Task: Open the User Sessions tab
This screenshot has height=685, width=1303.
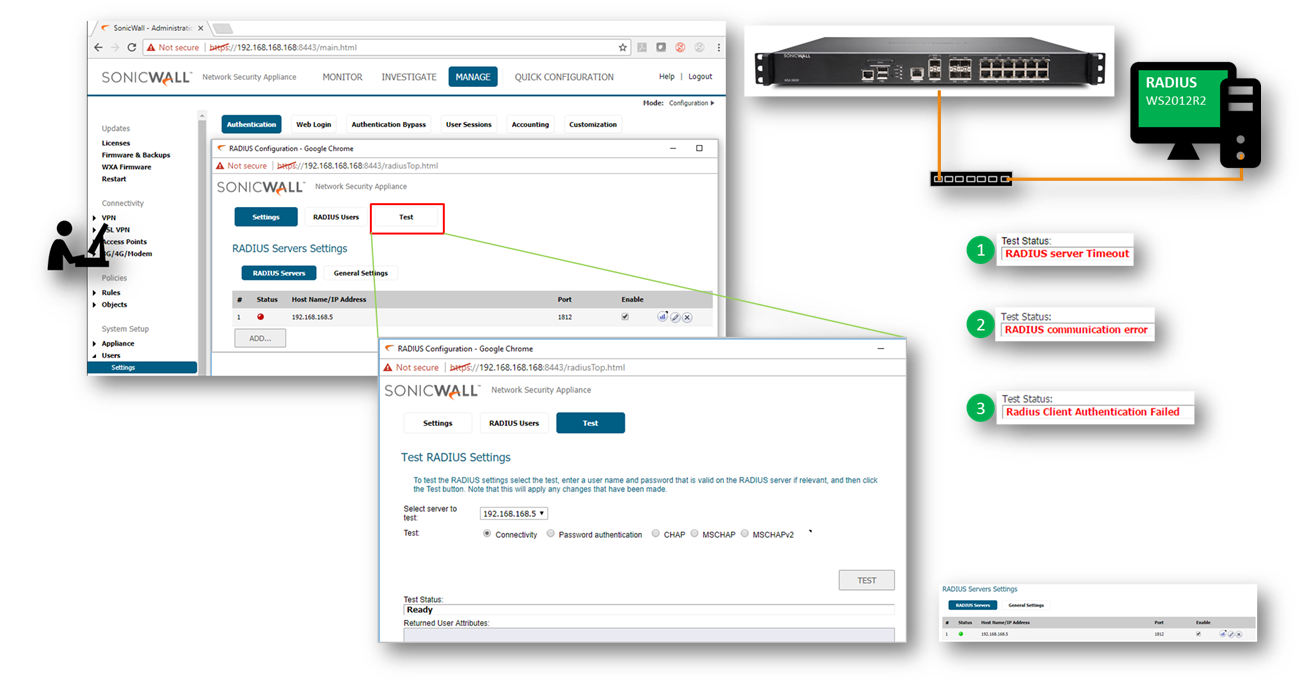Action: tap(469, 125)
